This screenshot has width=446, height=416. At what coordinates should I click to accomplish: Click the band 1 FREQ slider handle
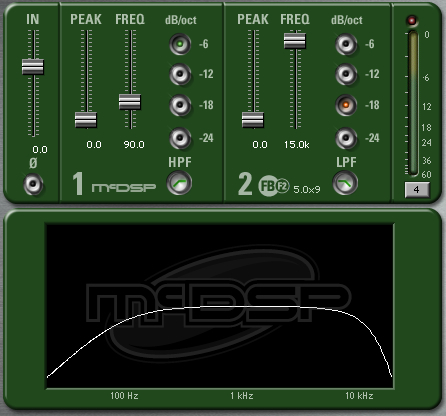coord(130,102)
